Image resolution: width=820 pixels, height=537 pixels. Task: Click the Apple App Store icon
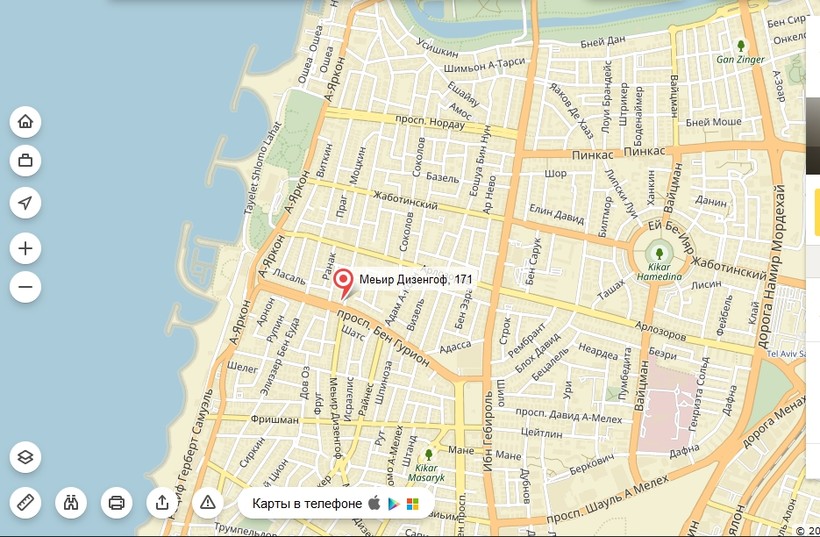pyautogui.click(x=374, y=503)
